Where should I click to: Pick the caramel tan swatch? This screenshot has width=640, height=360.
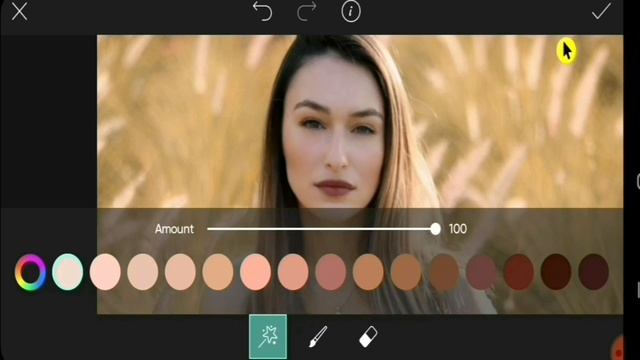(x=368, y=272)
